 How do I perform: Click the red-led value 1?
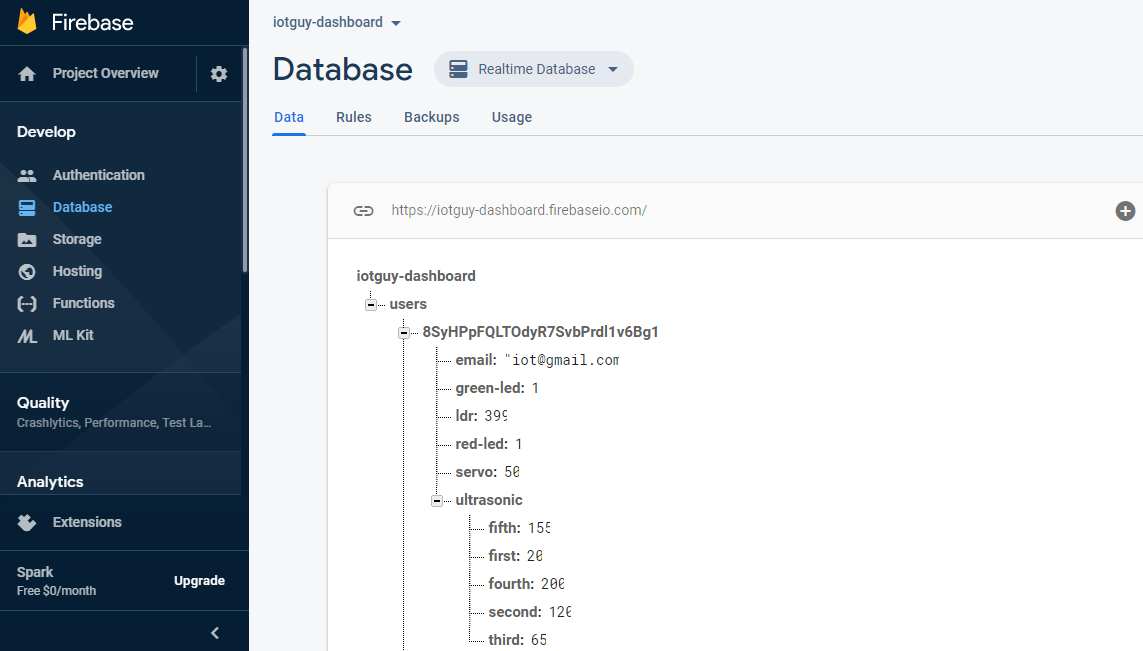tap(518, 445)
